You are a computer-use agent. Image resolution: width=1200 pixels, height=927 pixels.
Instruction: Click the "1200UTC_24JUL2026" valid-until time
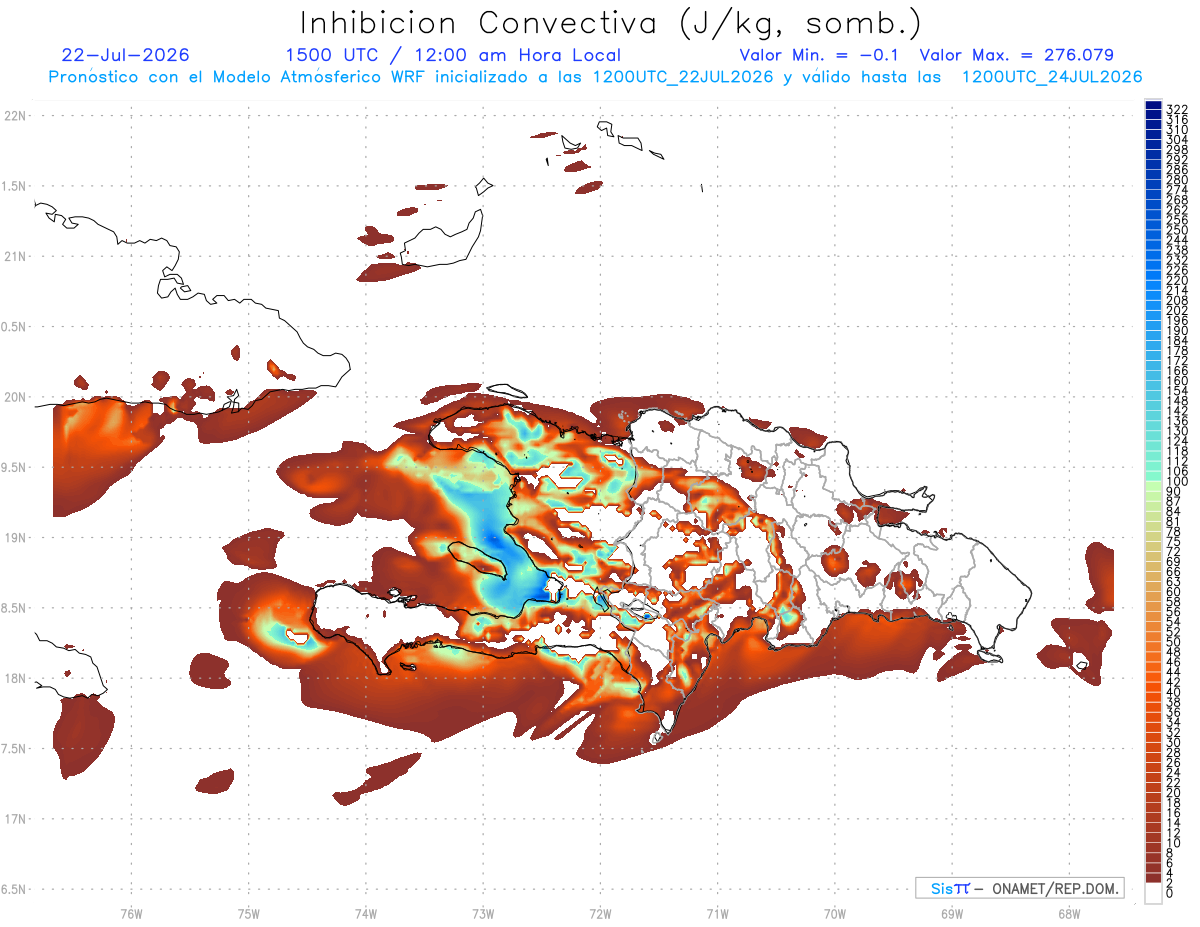click(1052, 77)
